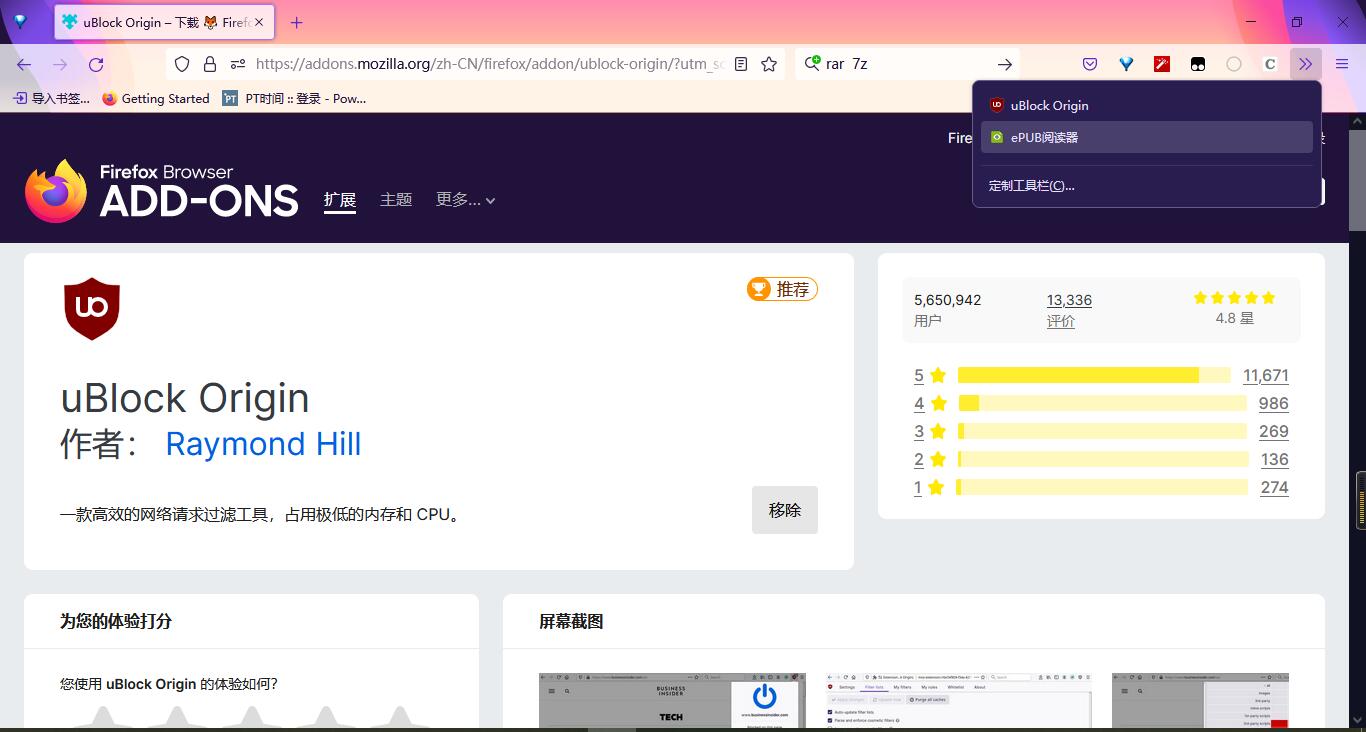Click the tracking protection shield icon
This screenshot has width=1366, height=732.
click(x=182, y=64)
